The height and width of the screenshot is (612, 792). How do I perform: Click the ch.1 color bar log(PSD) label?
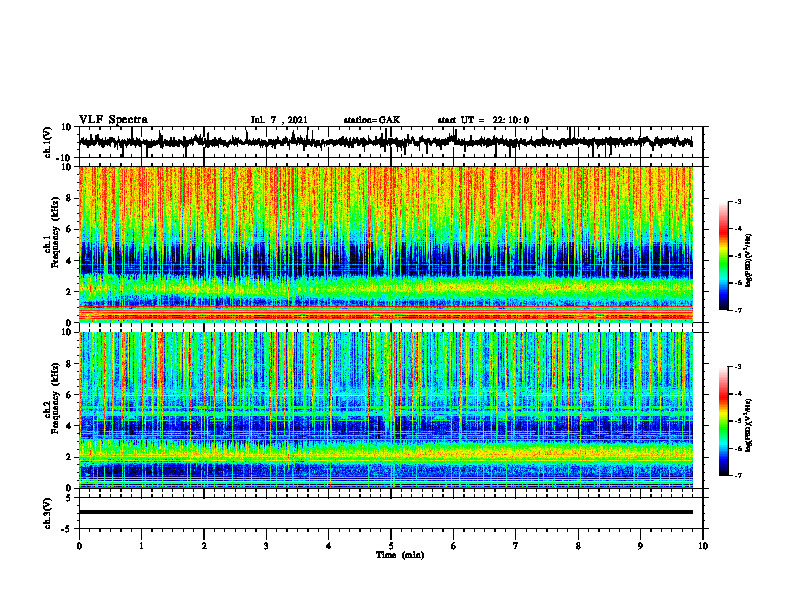(x=750, y=261)
